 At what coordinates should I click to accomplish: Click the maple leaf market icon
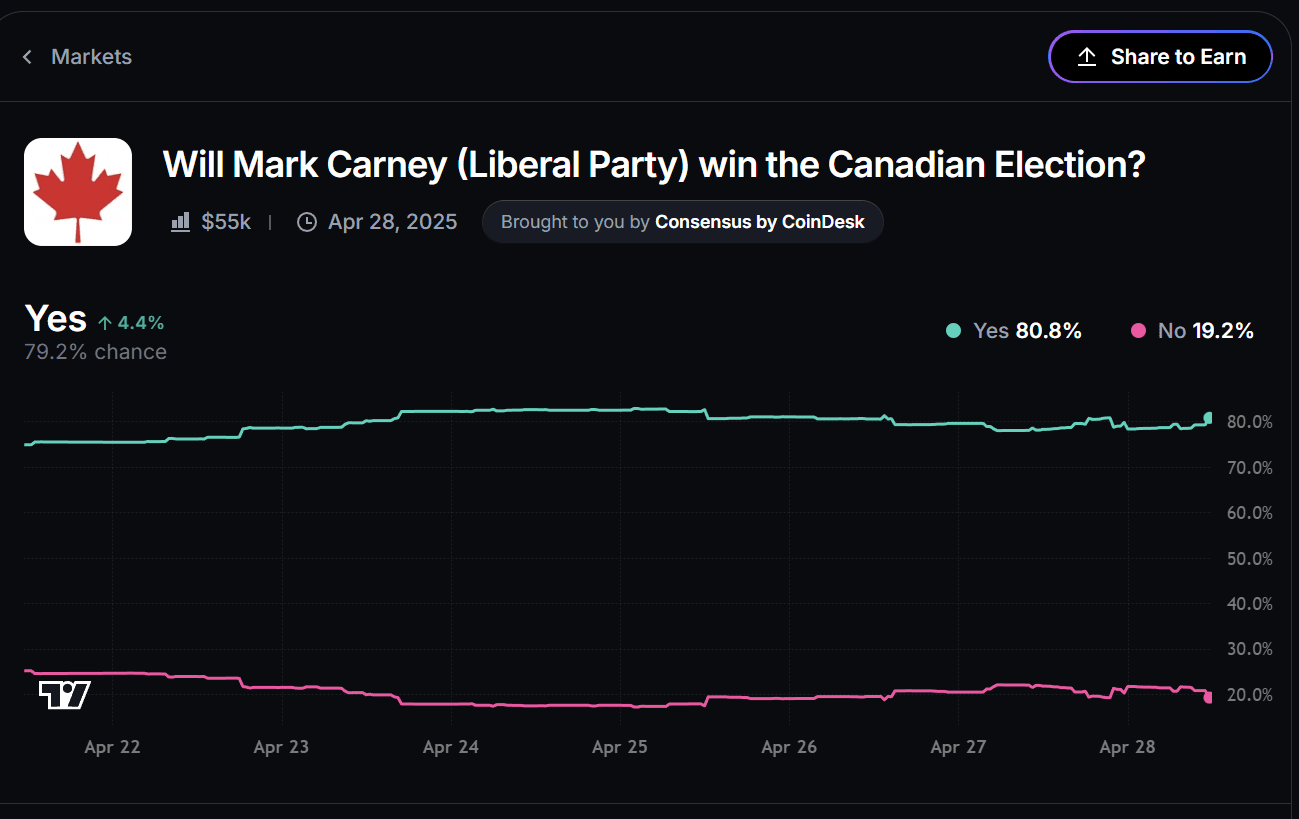pos(77,191)
